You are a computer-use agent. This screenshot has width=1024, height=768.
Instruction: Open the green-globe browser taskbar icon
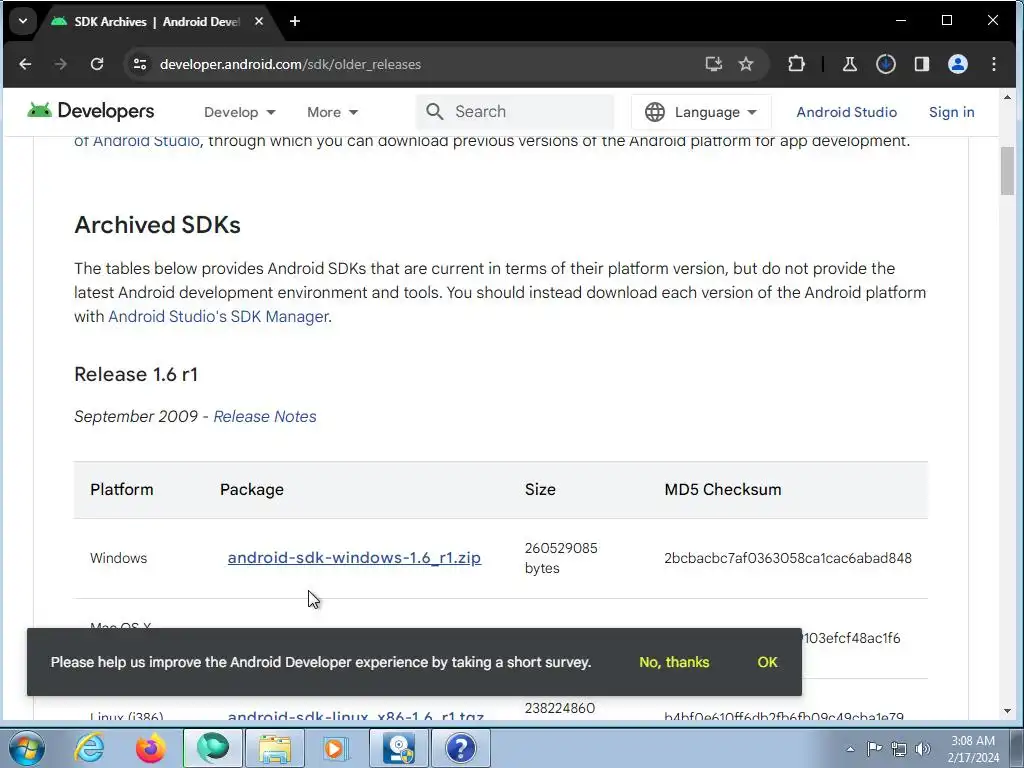pyautogui.click(x=213, y=748)
